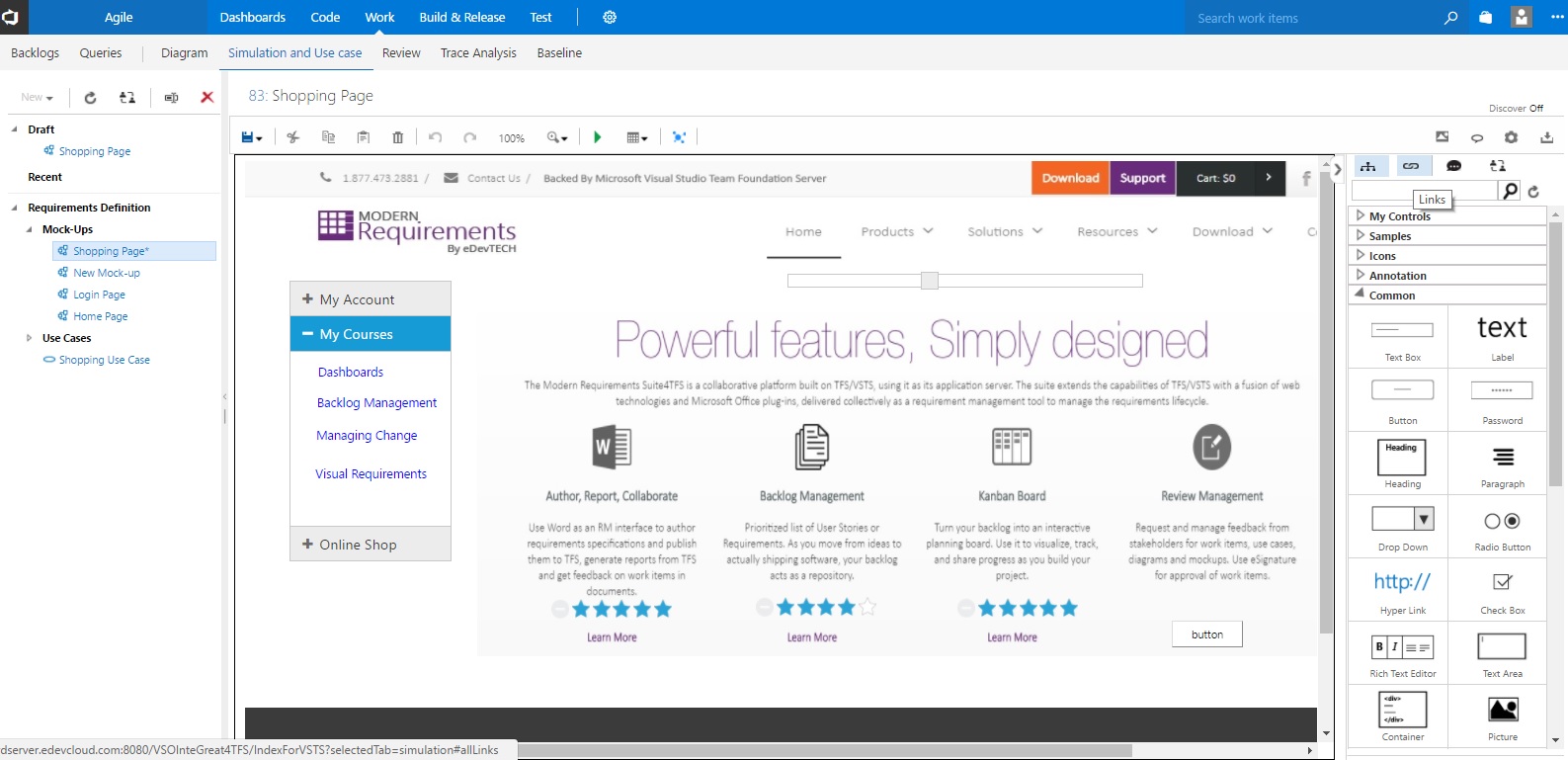Click the toolbox refresh icon
The image size is (1568, 760).
point(1533,192)
